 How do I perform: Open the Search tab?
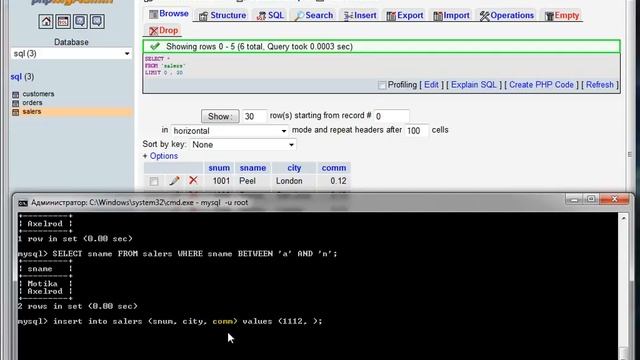tap(314, 16)
